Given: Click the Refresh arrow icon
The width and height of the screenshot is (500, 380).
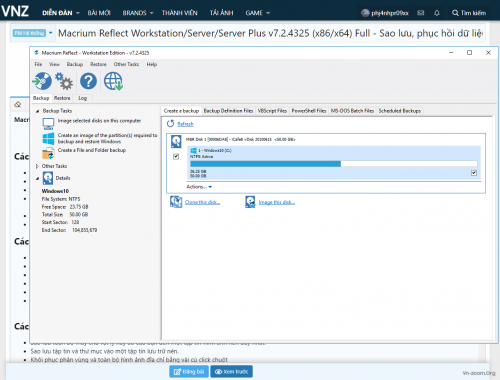Looking at the screenshot, I should tap(170, 124).
